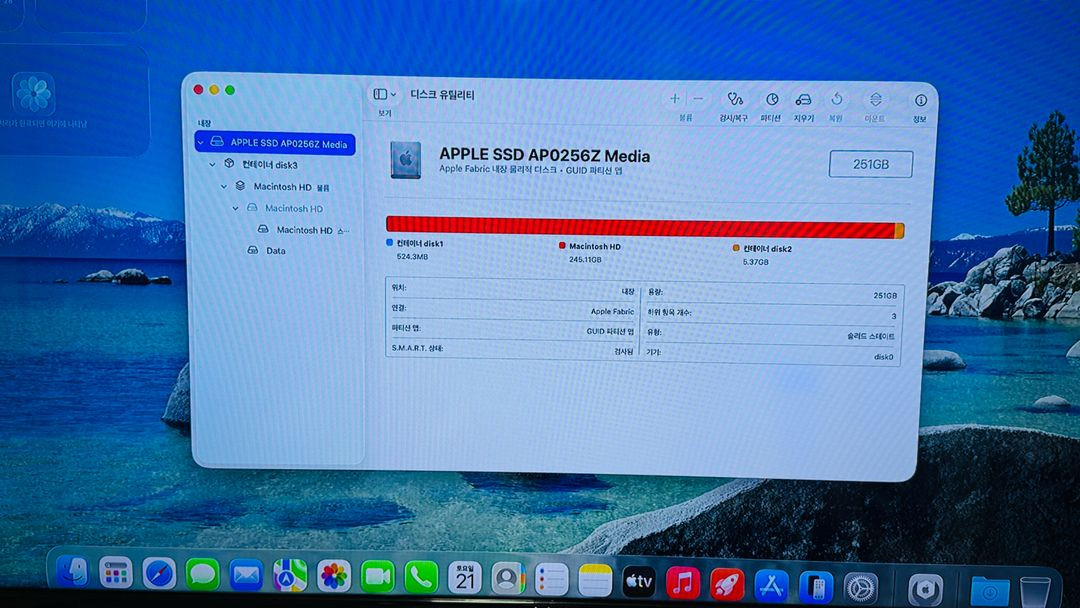Open the 파티션 partition tool
Screen dimensions: 1080x608
pyautogui.click(x=770, y=100)
